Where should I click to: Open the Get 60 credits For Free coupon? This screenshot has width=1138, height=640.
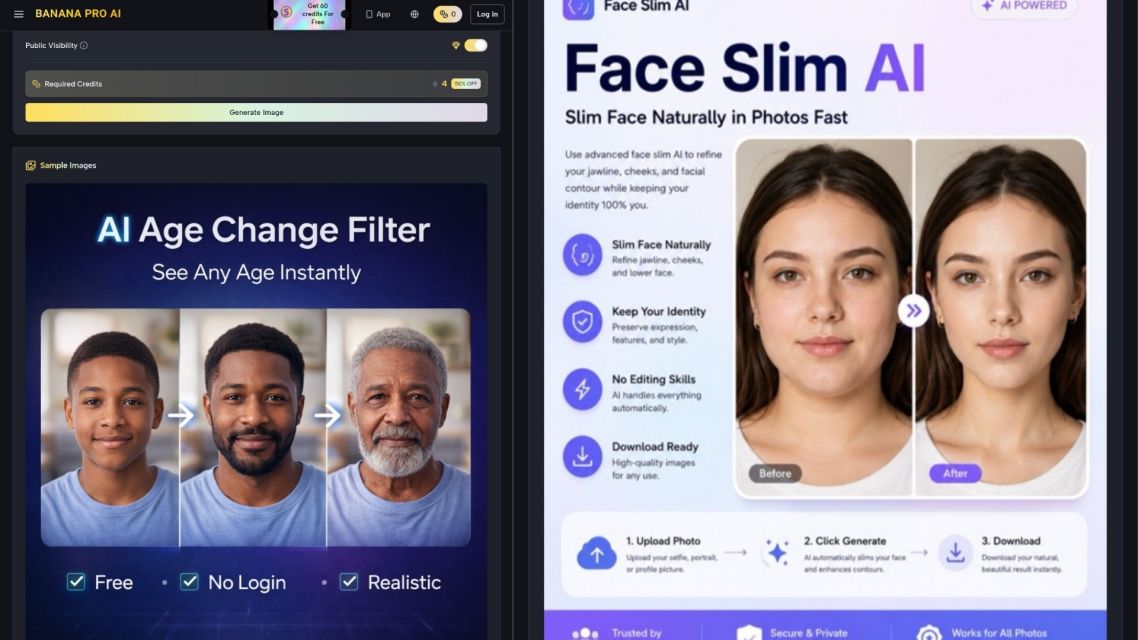pos(309,14)
